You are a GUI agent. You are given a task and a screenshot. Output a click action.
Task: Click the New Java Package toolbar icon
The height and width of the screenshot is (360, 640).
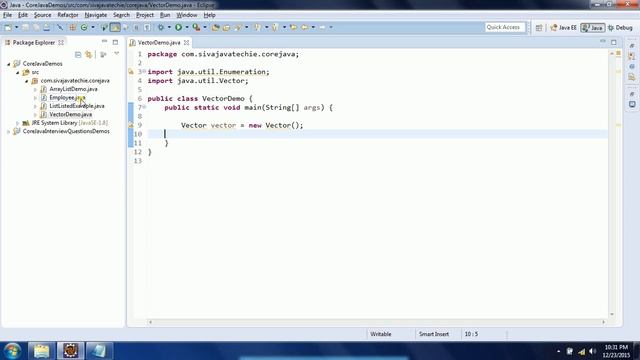[x=73, y=27]
